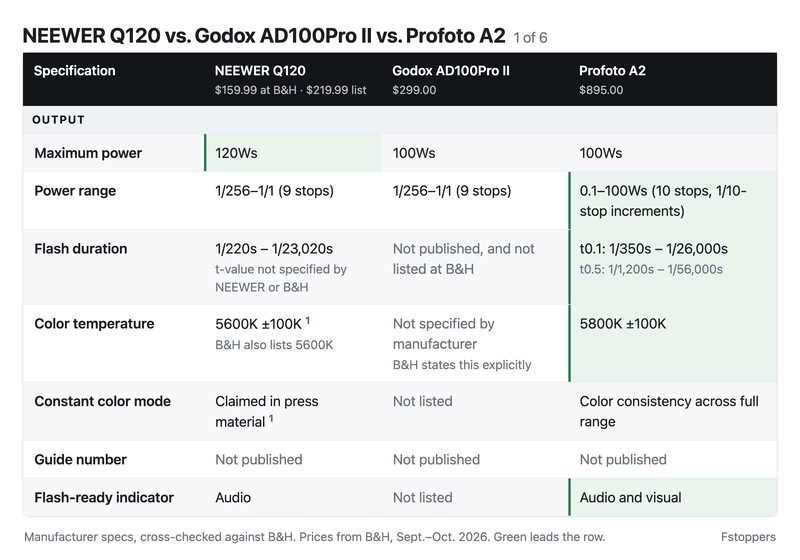Select the 'Color temperature' row label
The image size is (800, 560).
click(x=94, y=324)
